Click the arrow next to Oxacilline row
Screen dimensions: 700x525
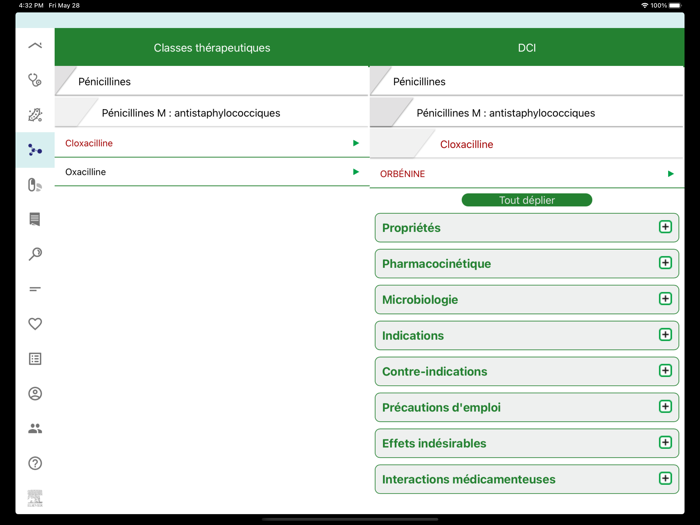click(x=356, y=172)
